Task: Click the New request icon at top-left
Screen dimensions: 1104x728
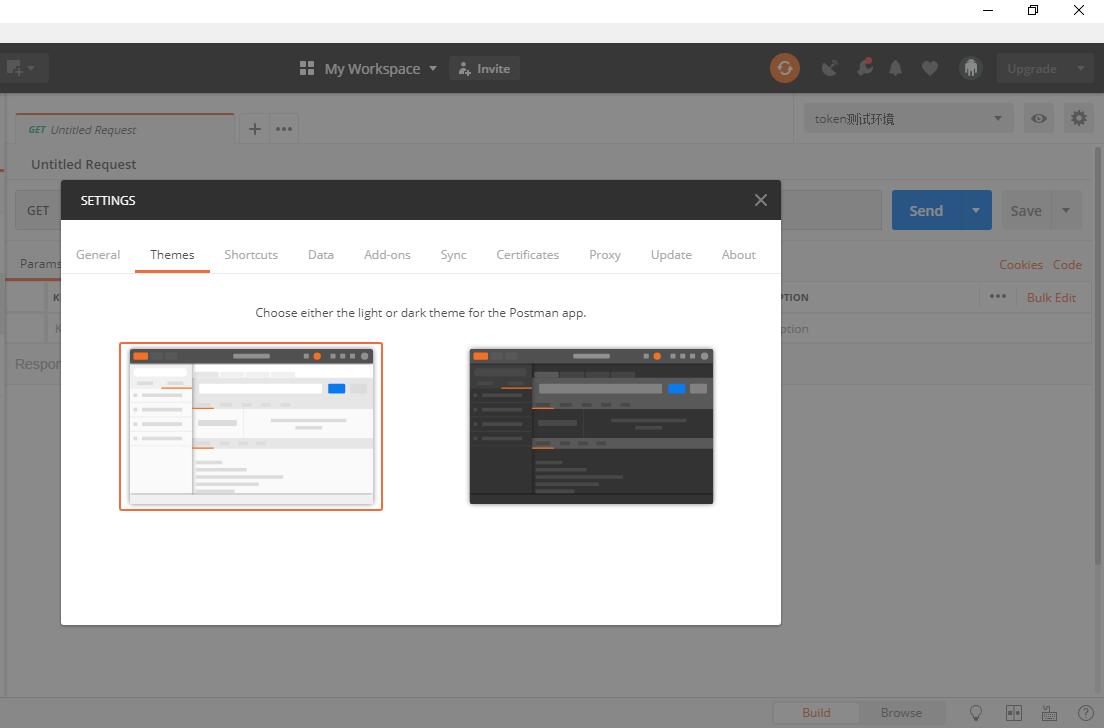Action: click(14, 68)
